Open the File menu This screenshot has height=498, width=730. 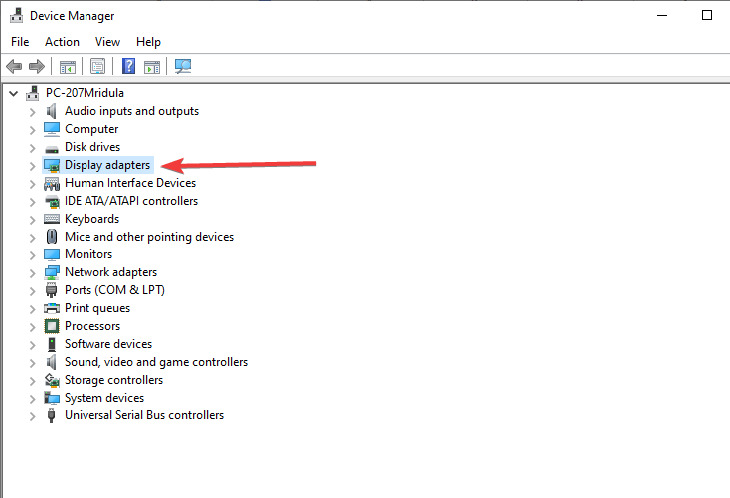coord(20,42)
